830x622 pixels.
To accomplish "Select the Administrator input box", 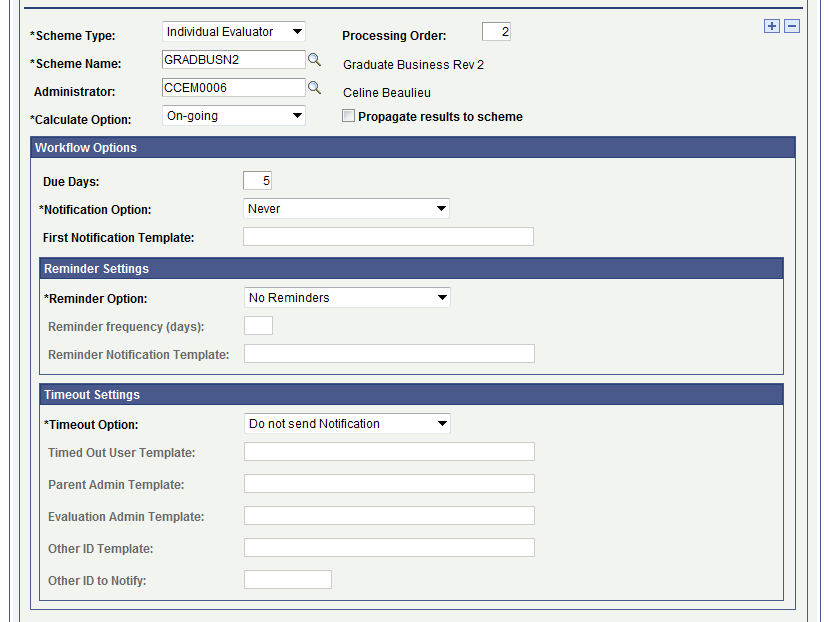I will (235, 88).
